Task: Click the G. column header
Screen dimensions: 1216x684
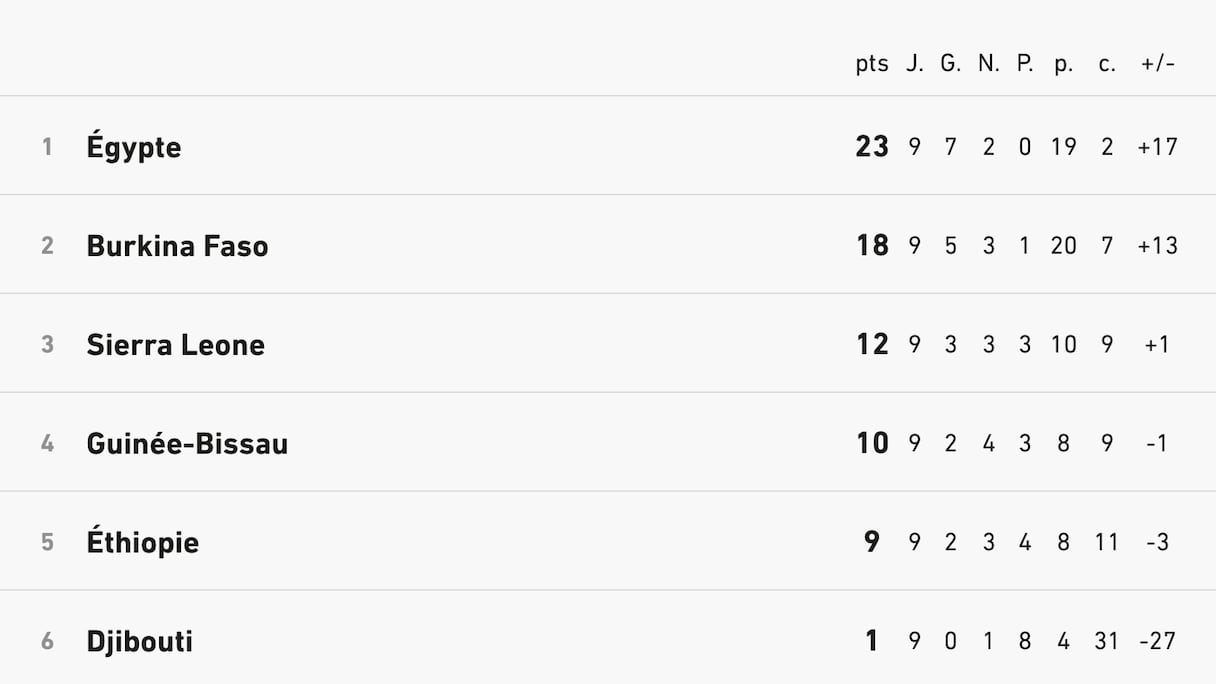Action: 951,64
